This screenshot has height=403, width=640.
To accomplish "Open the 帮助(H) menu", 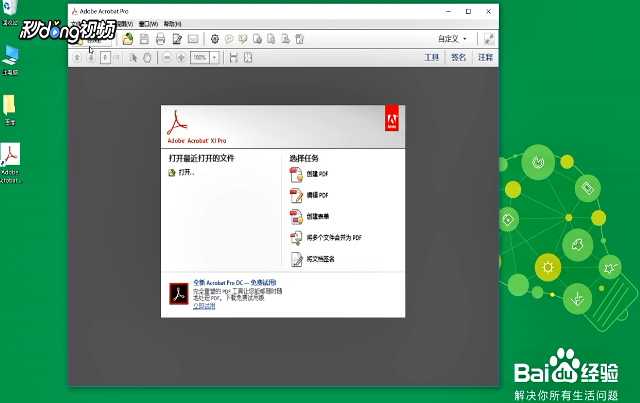I will (173, 24).
